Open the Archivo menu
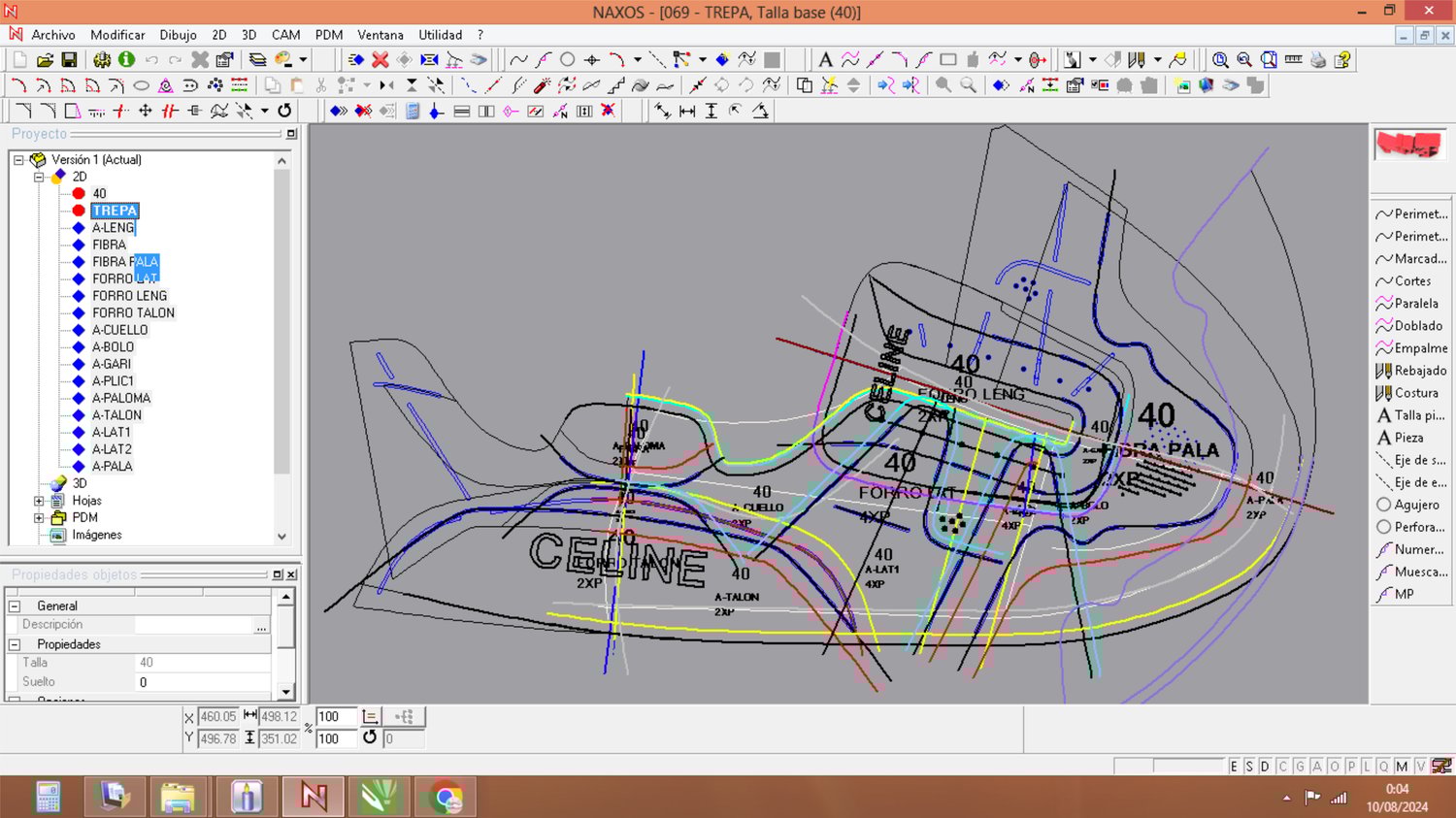The height and width of the screenshot is (818, 1456). pyautogui.click(x=53, y=35)
